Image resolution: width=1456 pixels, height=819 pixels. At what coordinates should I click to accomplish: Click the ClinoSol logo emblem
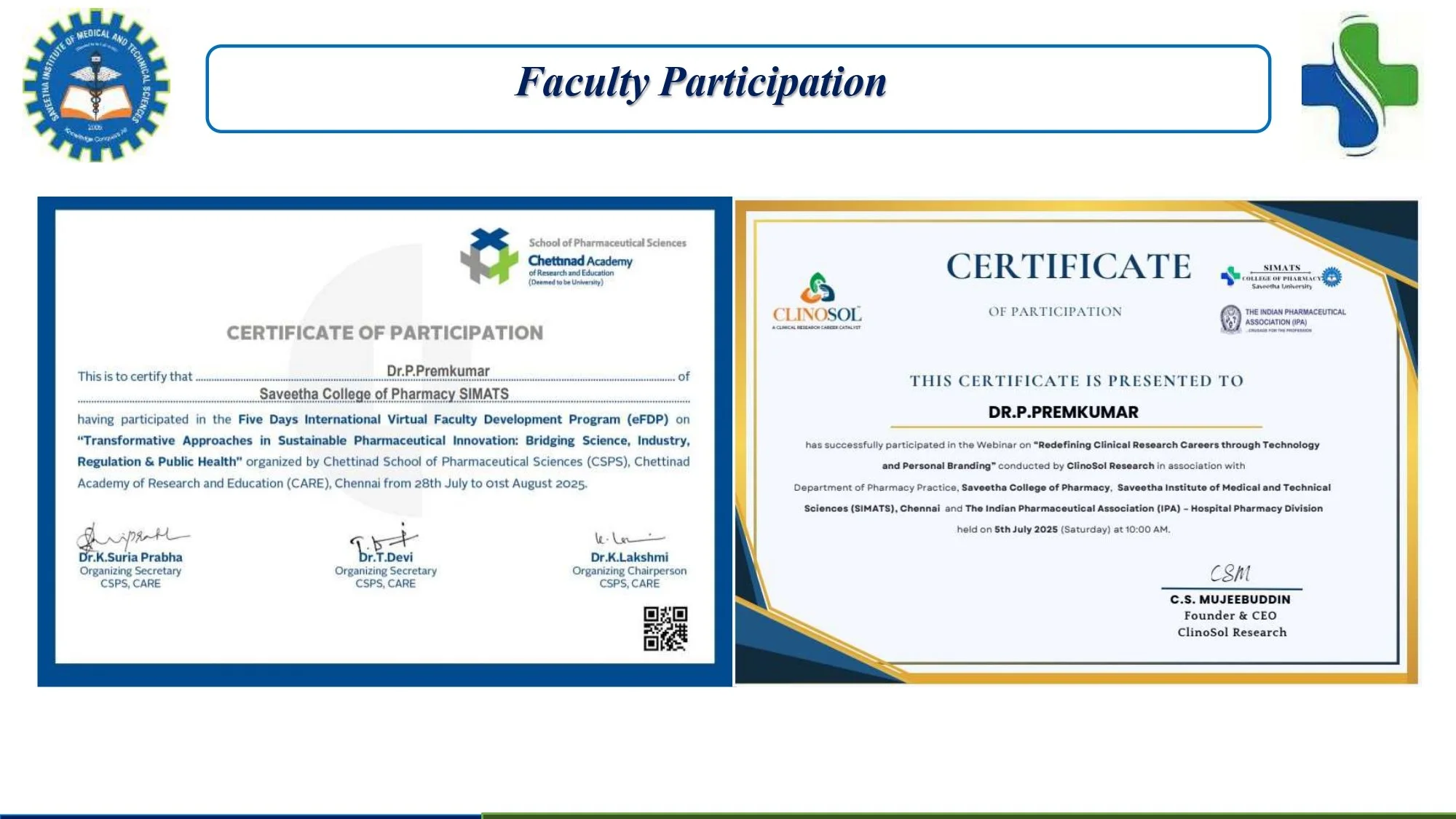pos(817,288)
